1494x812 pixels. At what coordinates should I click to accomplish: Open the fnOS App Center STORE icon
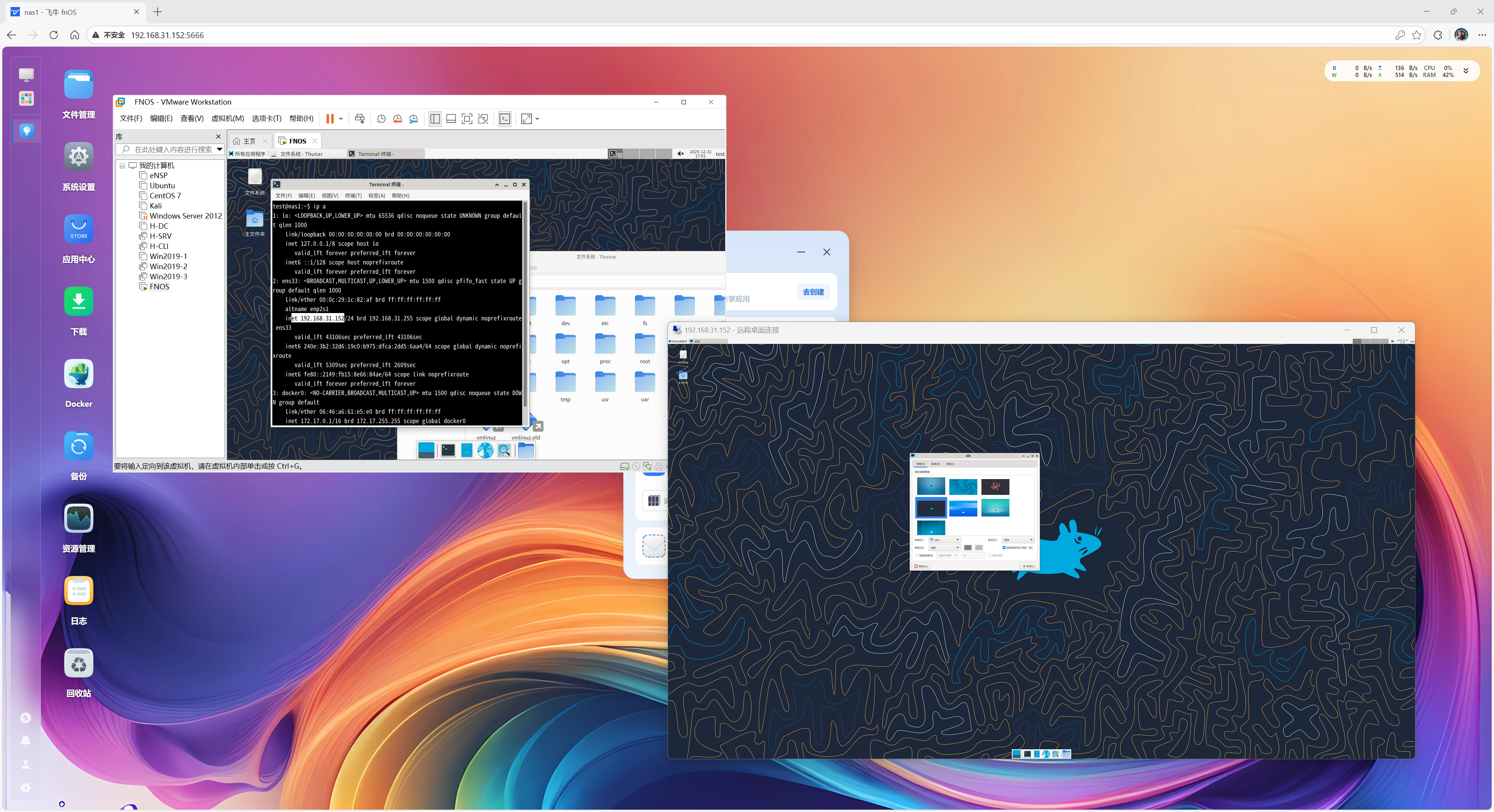point(78,229)
